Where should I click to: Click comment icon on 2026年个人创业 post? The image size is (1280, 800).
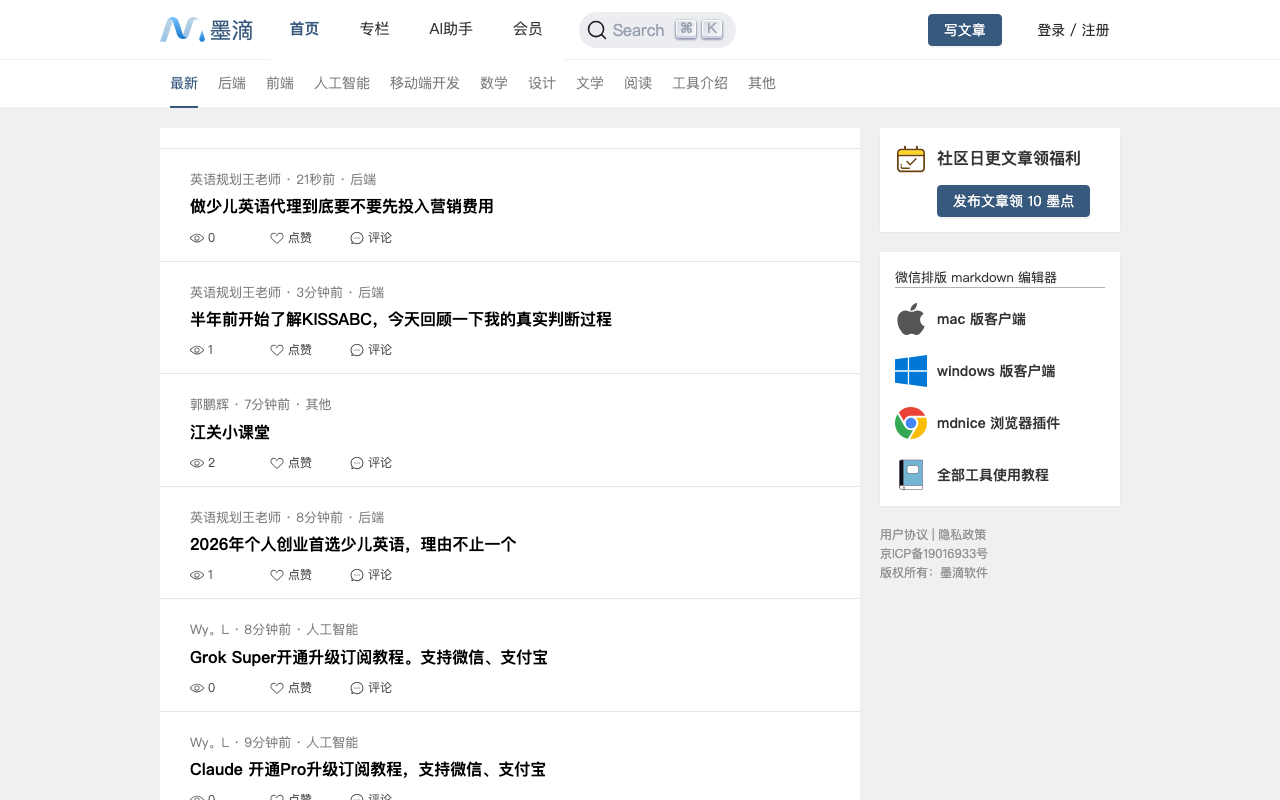click(357, 575)
